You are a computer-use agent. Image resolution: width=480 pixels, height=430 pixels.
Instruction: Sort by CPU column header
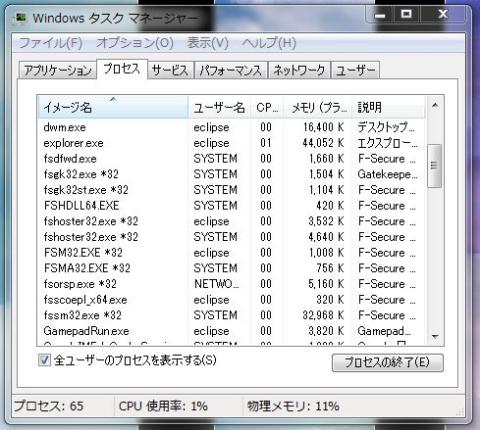[x=267, y=107]
